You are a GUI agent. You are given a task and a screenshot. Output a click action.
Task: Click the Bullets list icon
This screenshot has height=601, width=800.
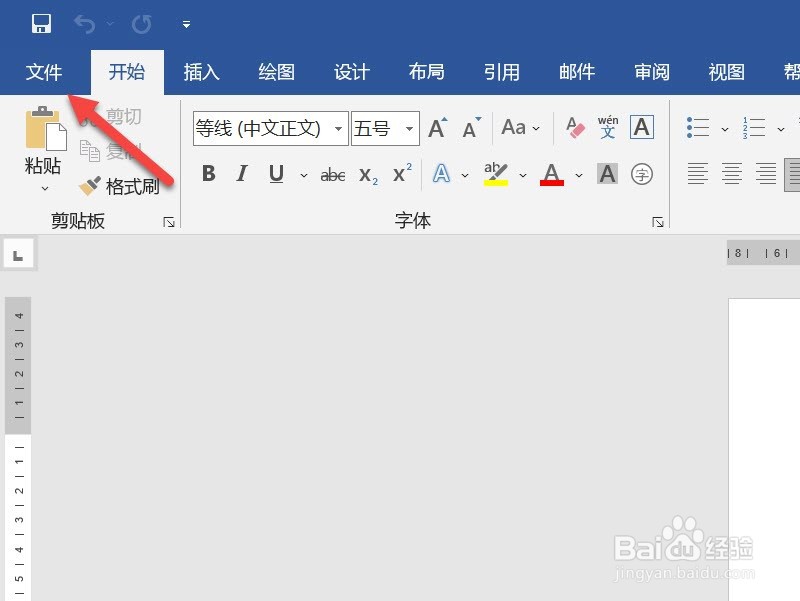click(x=698, y=128)
